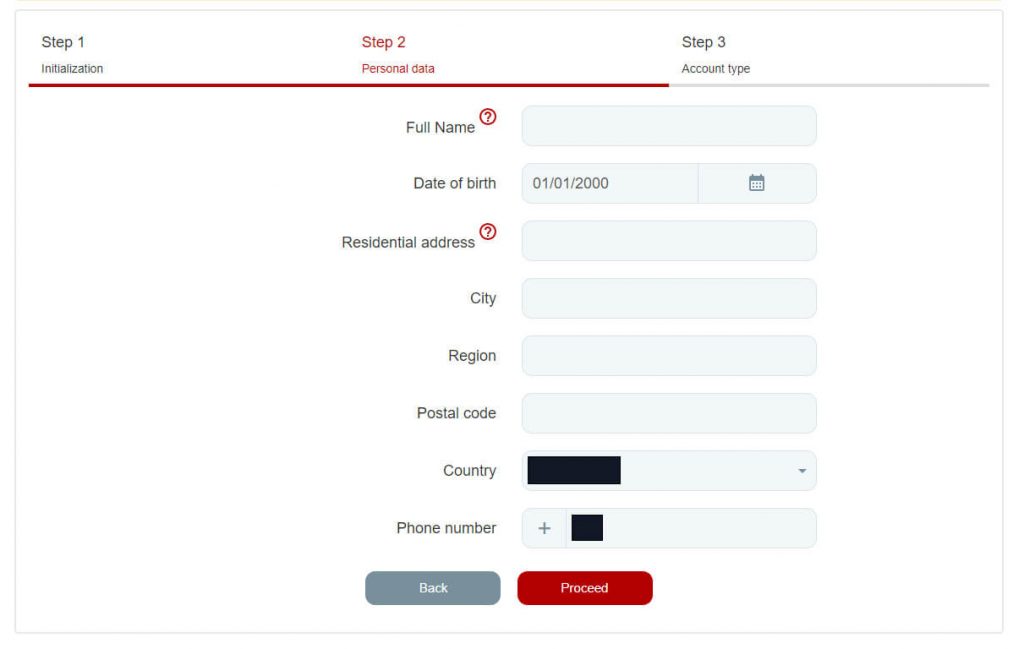Open the Country selection box
Image resolution: width=1024 pixels, height=649 pixels.
click(x=668, y=471)
